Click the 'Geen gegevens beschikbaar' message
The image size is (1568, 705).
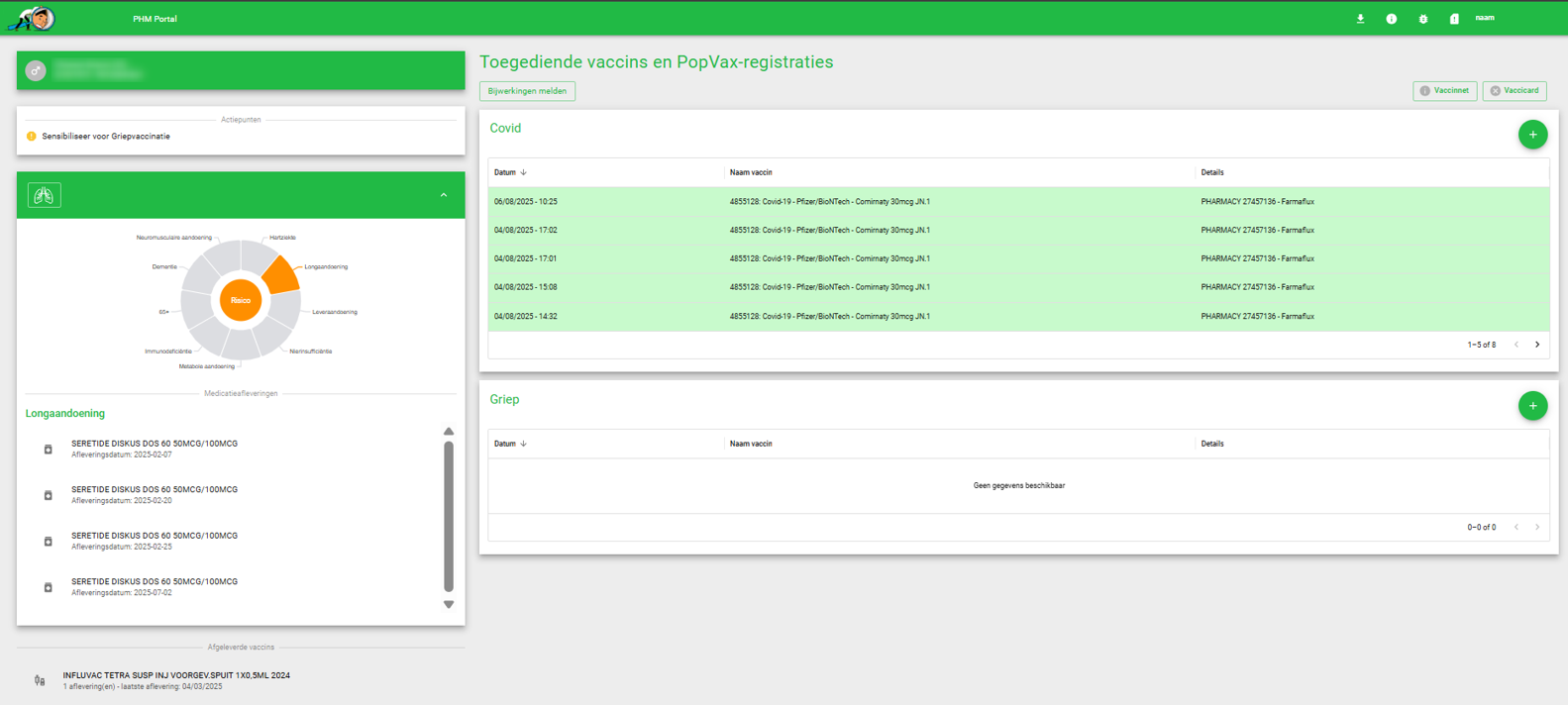pyautogui.click(x=1019, y=485)
